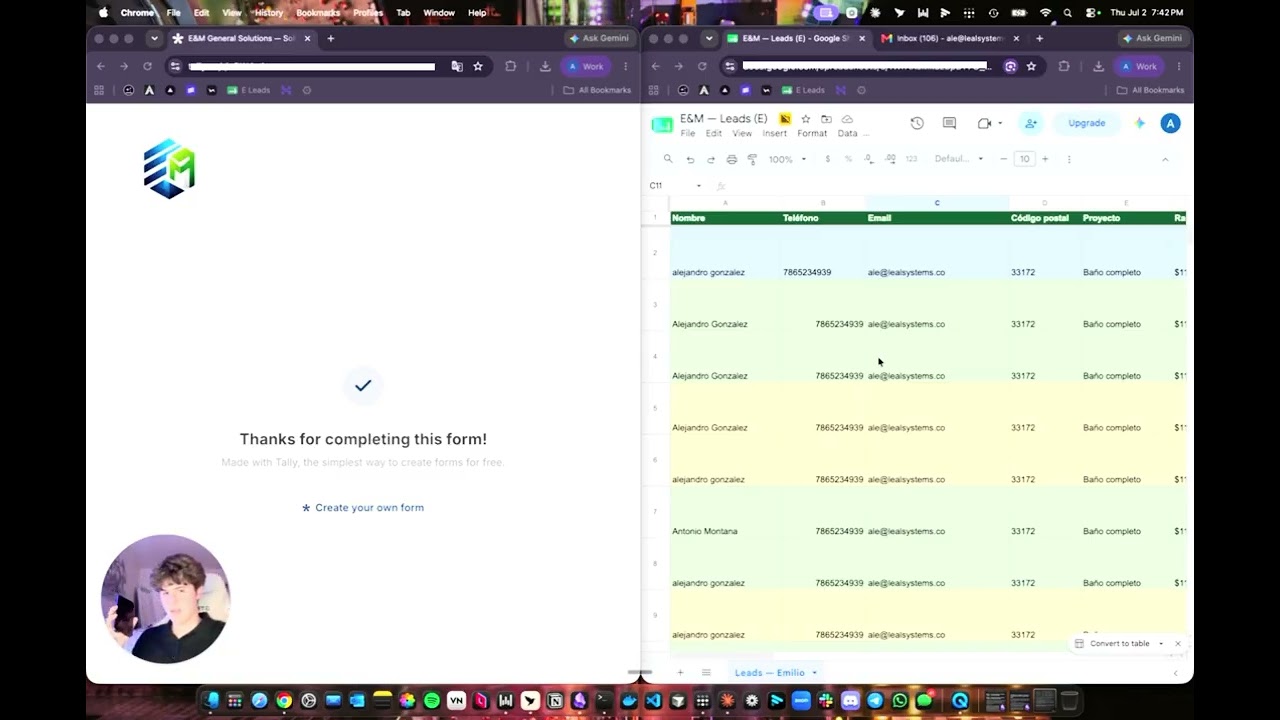Image resolution: width=1280 pixels, height=720 pixels.
Task: Open Spotify from the macOS dock
Action: click(x=432, y=701)
